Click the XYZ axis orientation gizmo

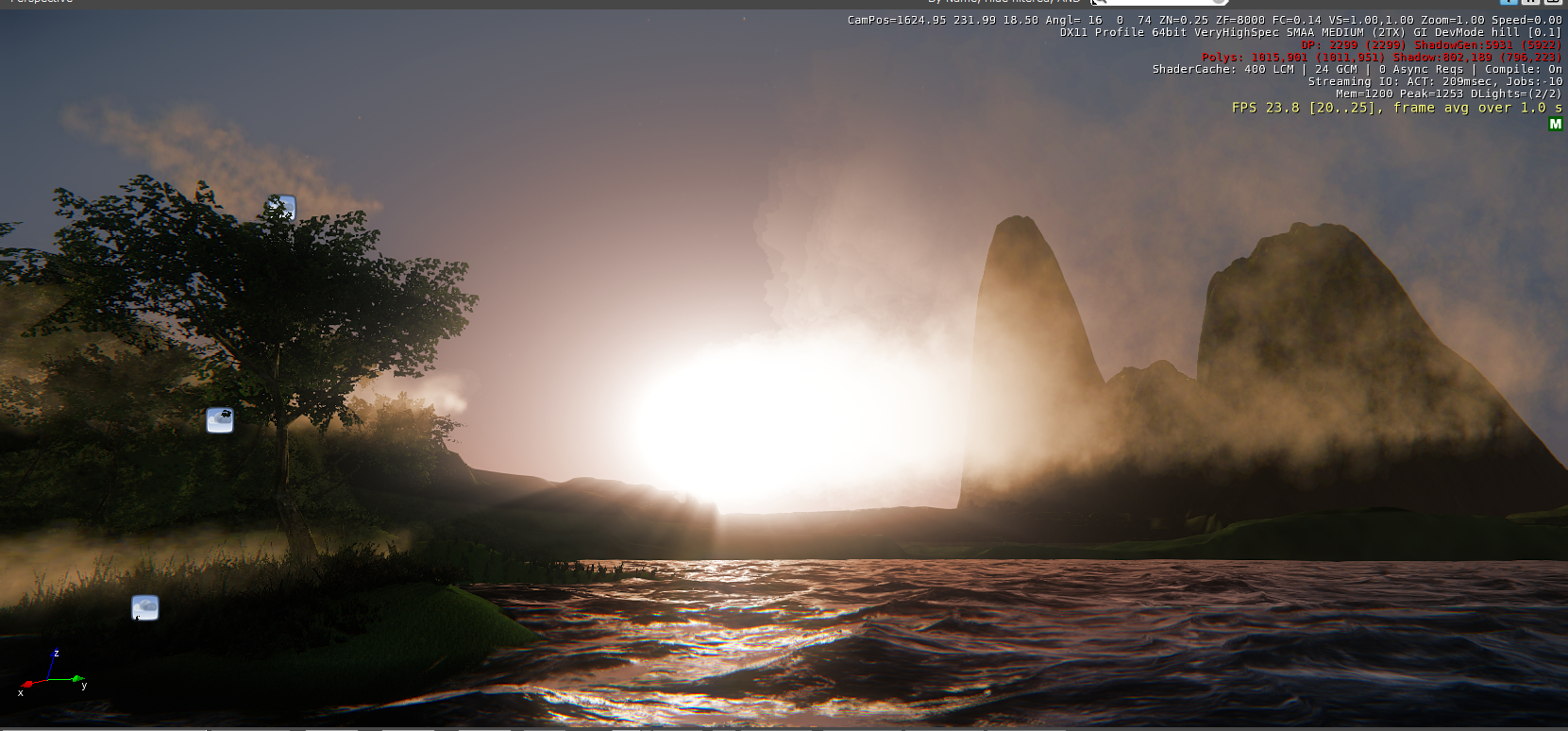(52, 672)
